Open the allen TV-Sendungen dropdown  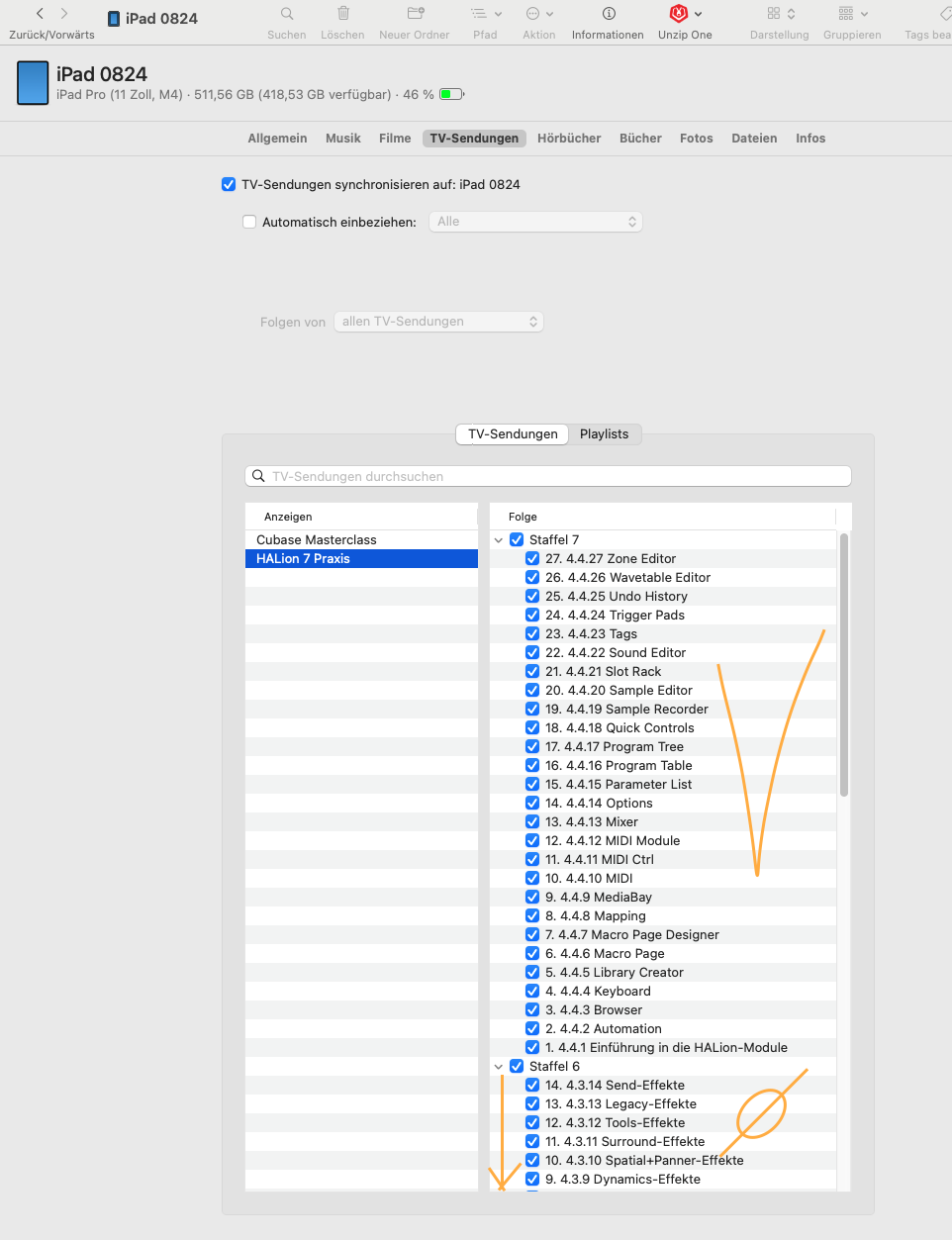(x=438, y=322)
